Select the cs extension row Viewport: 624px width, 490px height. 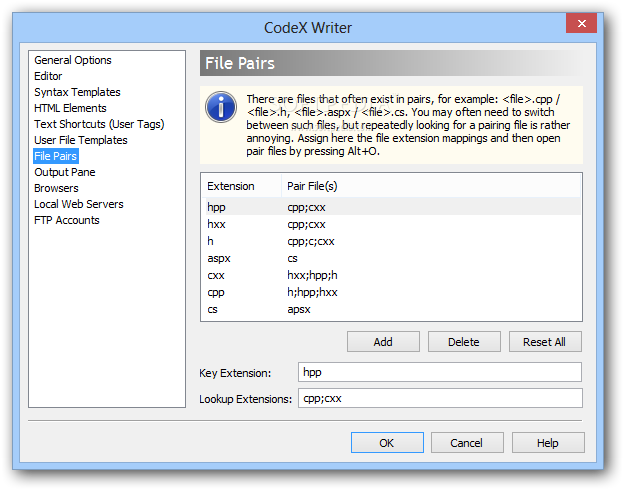(391, 309)
